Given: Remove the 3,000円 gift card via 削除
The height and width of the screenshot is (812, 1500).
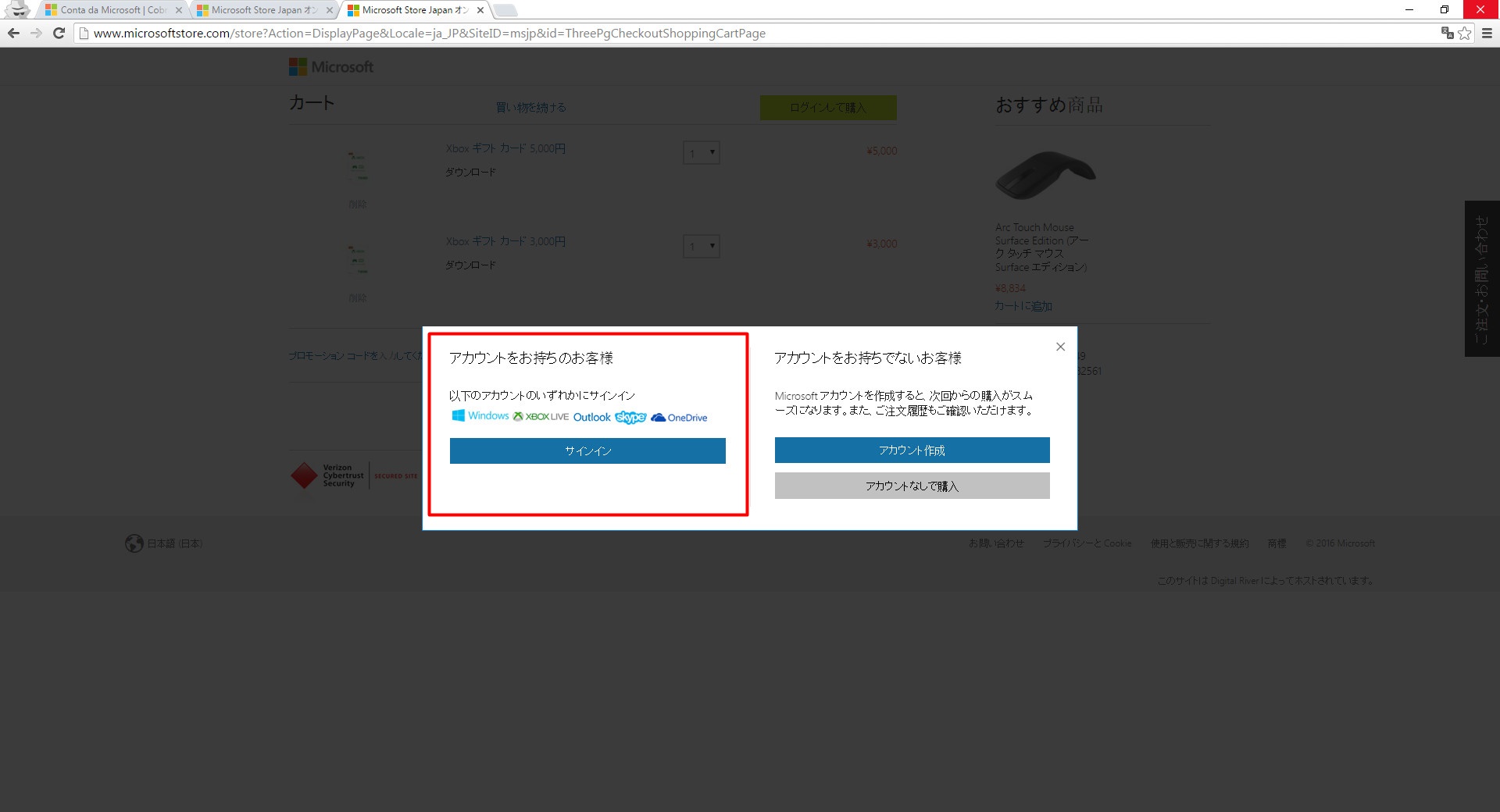Looking at the screenshot, I should (x=358, y=298).
